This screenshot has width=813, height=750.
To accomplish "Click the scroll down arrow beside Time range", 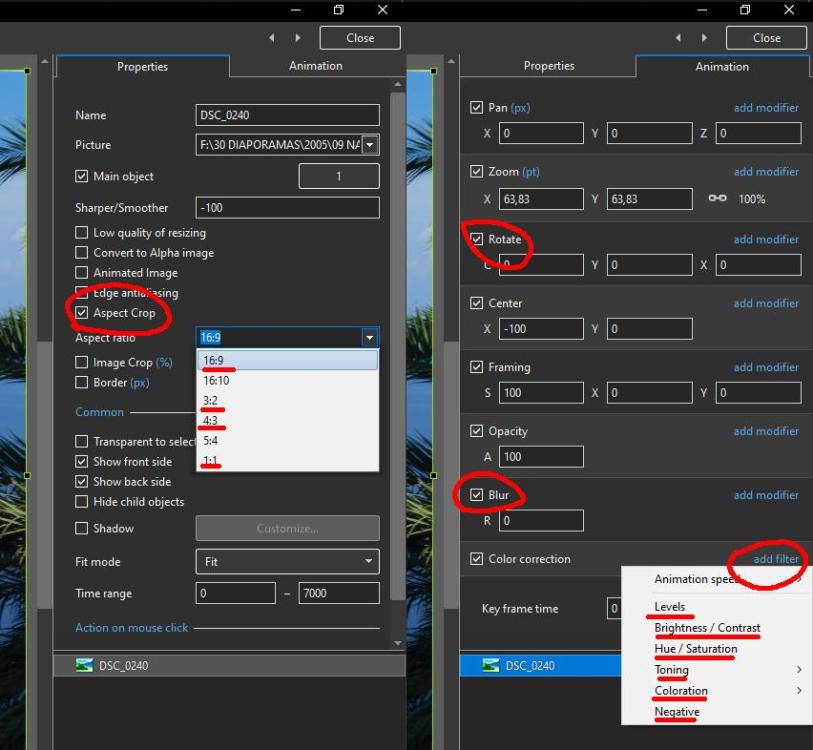I will pos(398,643).
